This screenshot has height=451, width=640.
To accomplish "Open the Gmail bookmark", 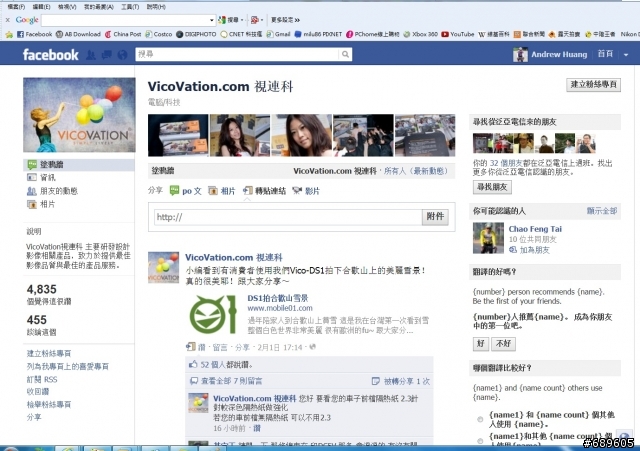I will point(278,34).
